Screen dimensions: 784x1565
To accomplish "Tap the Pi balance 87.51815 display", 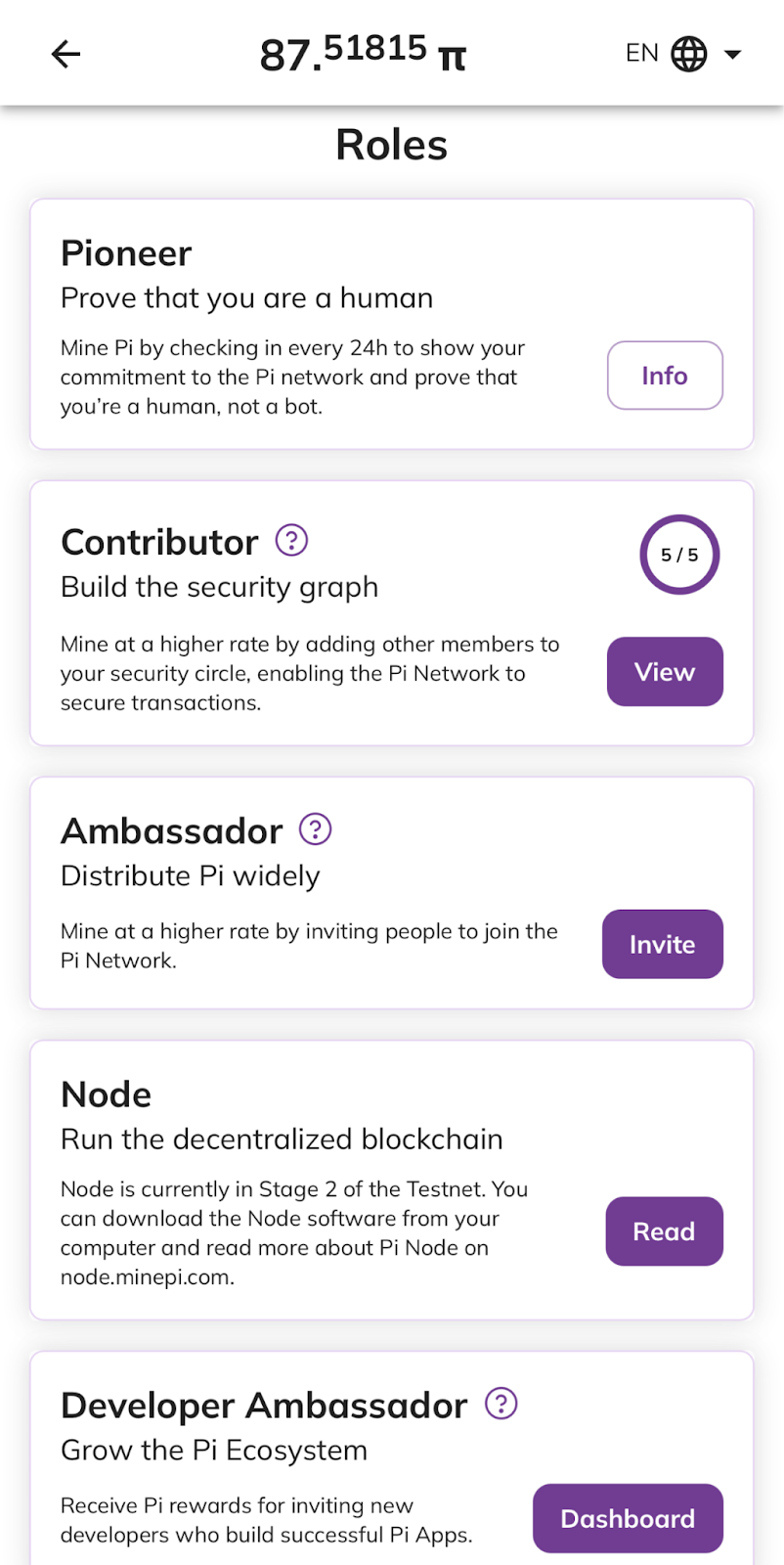I will (x=363, y=53).
